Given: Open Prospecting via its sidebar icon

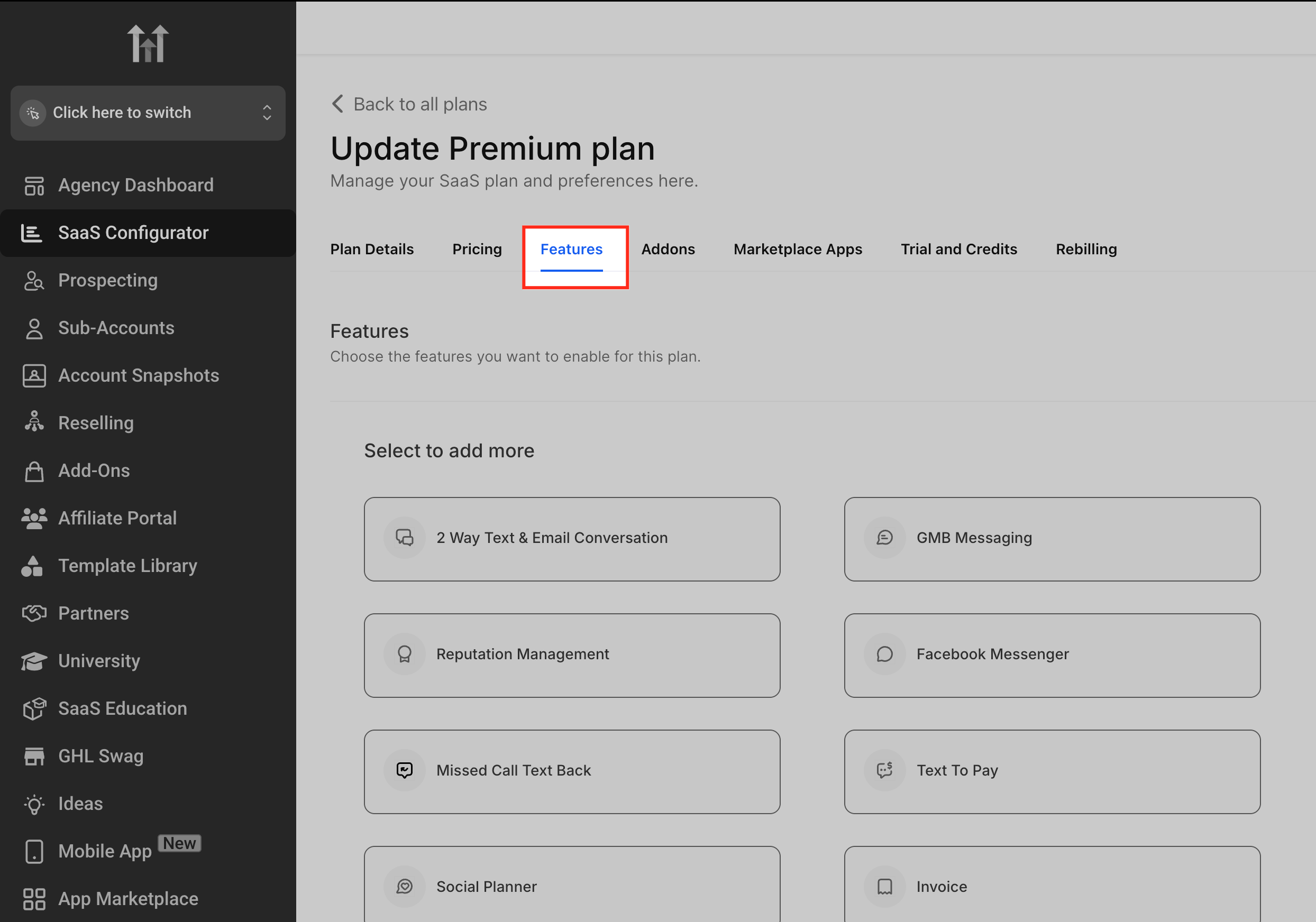Looking at the screenshot, I should 34,281.
